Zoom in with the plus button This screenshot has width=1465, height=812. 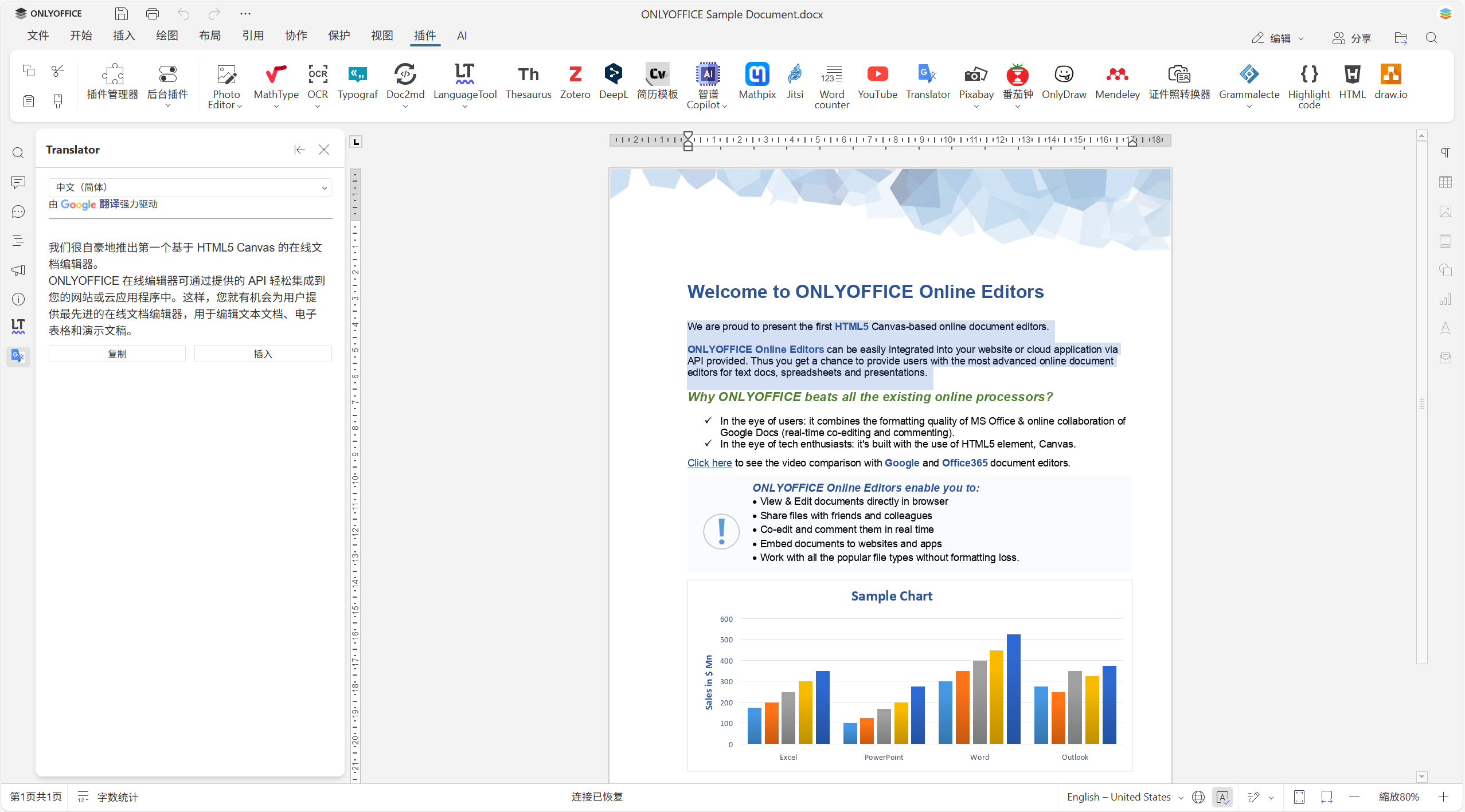pos(1443,797)
